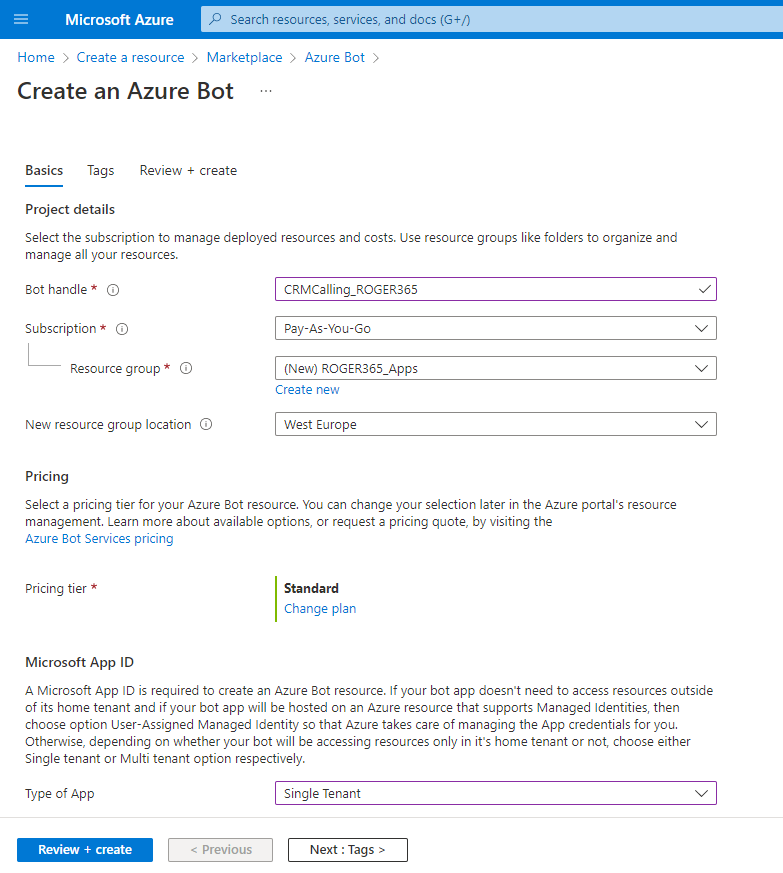
Task: Click the Subscription info icon
Action: pyautogui.click(x=122, y=329)
